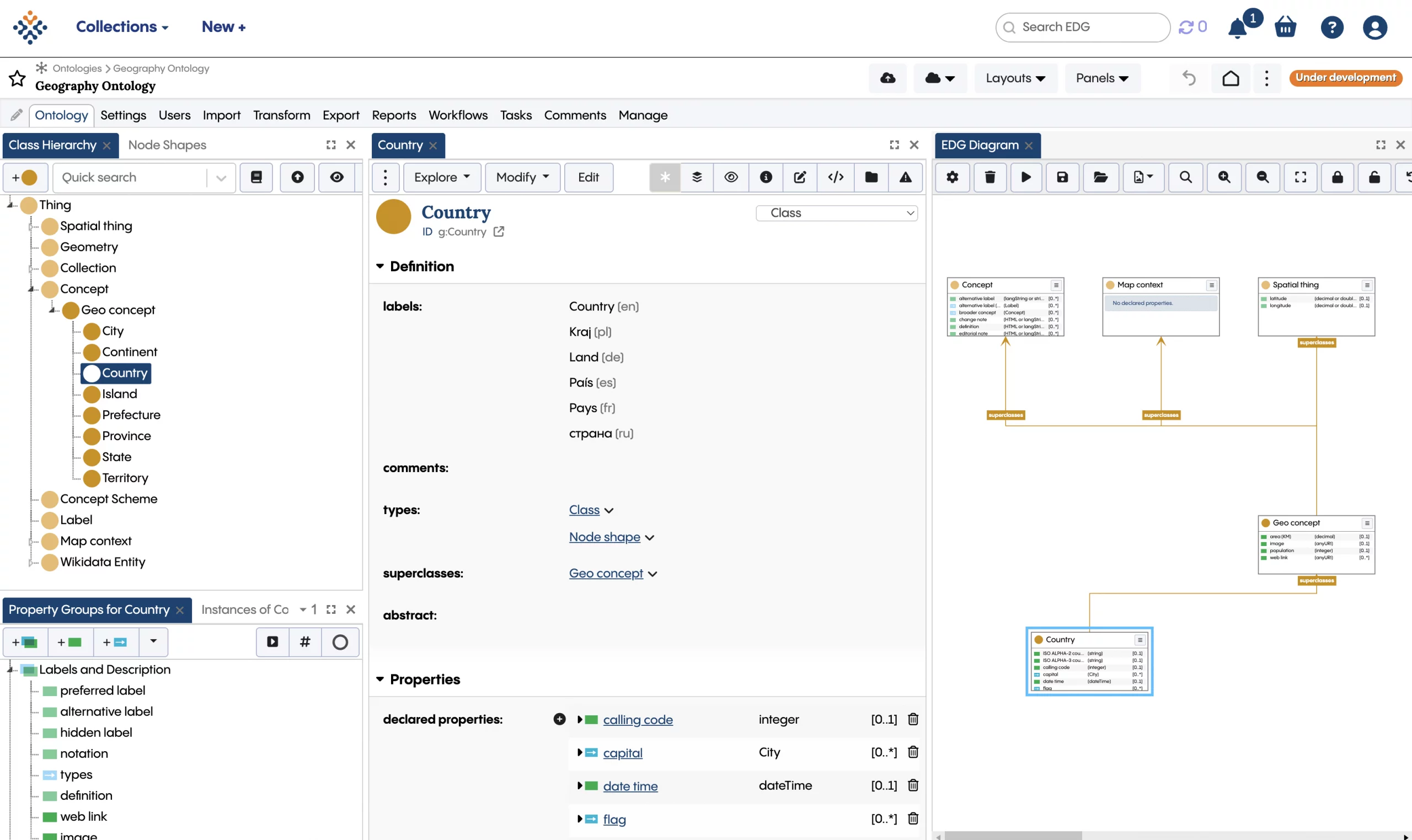
Task: Click the warning triangle icon in Country panel
Action: tap(906, 177)
